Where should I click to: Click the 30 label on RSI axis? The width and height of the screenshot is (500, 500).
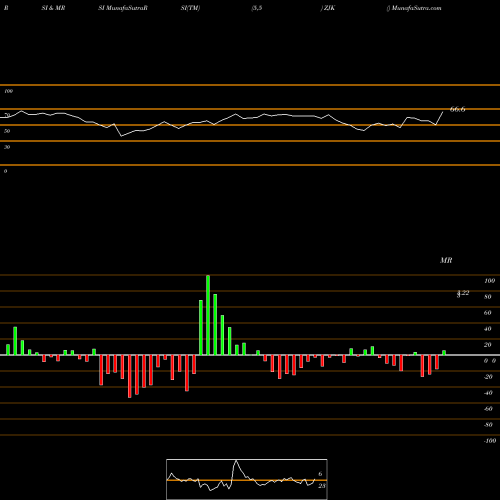tap(7, 147)
